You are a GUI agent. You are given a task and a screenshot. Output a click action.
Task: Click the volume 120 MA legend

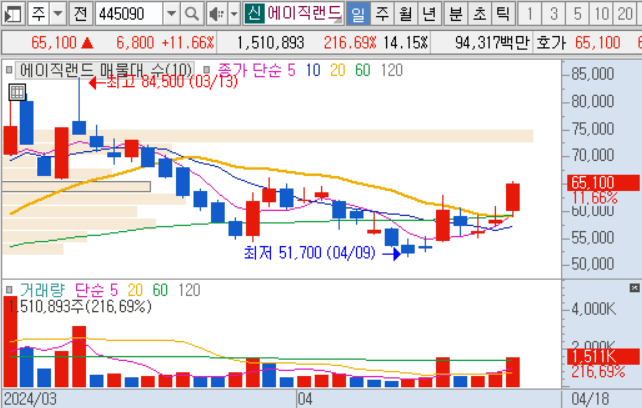(x=190, y=290)
